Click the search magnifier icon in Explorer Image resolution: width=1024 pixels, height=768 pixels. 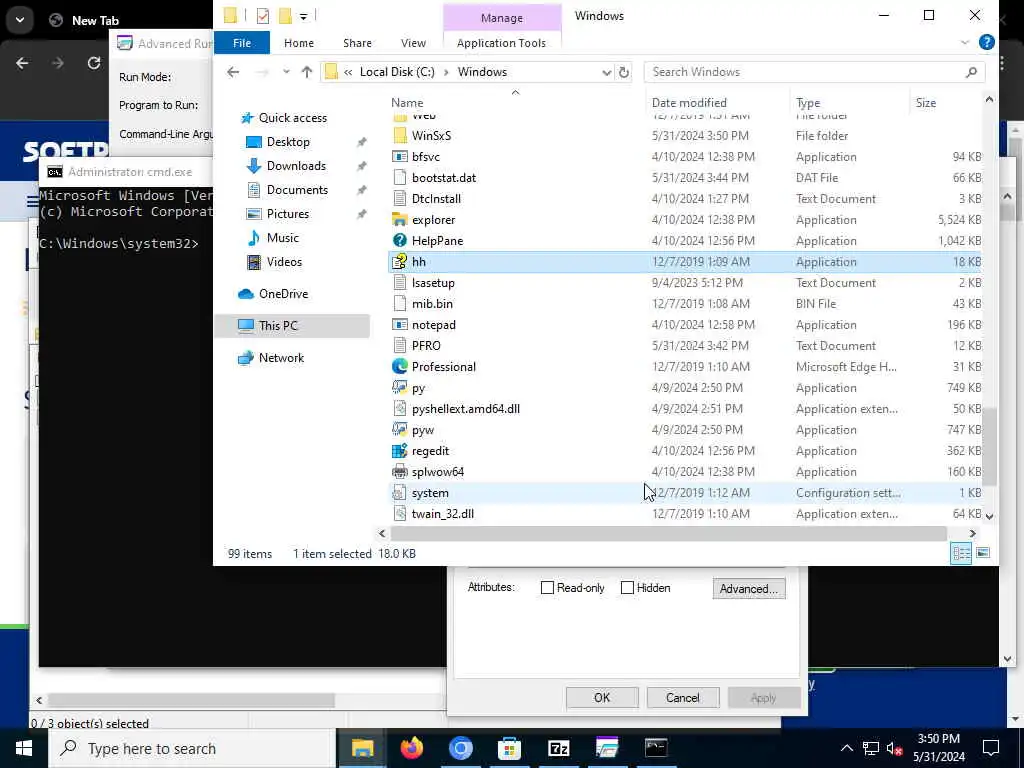[x=971, y=72]
